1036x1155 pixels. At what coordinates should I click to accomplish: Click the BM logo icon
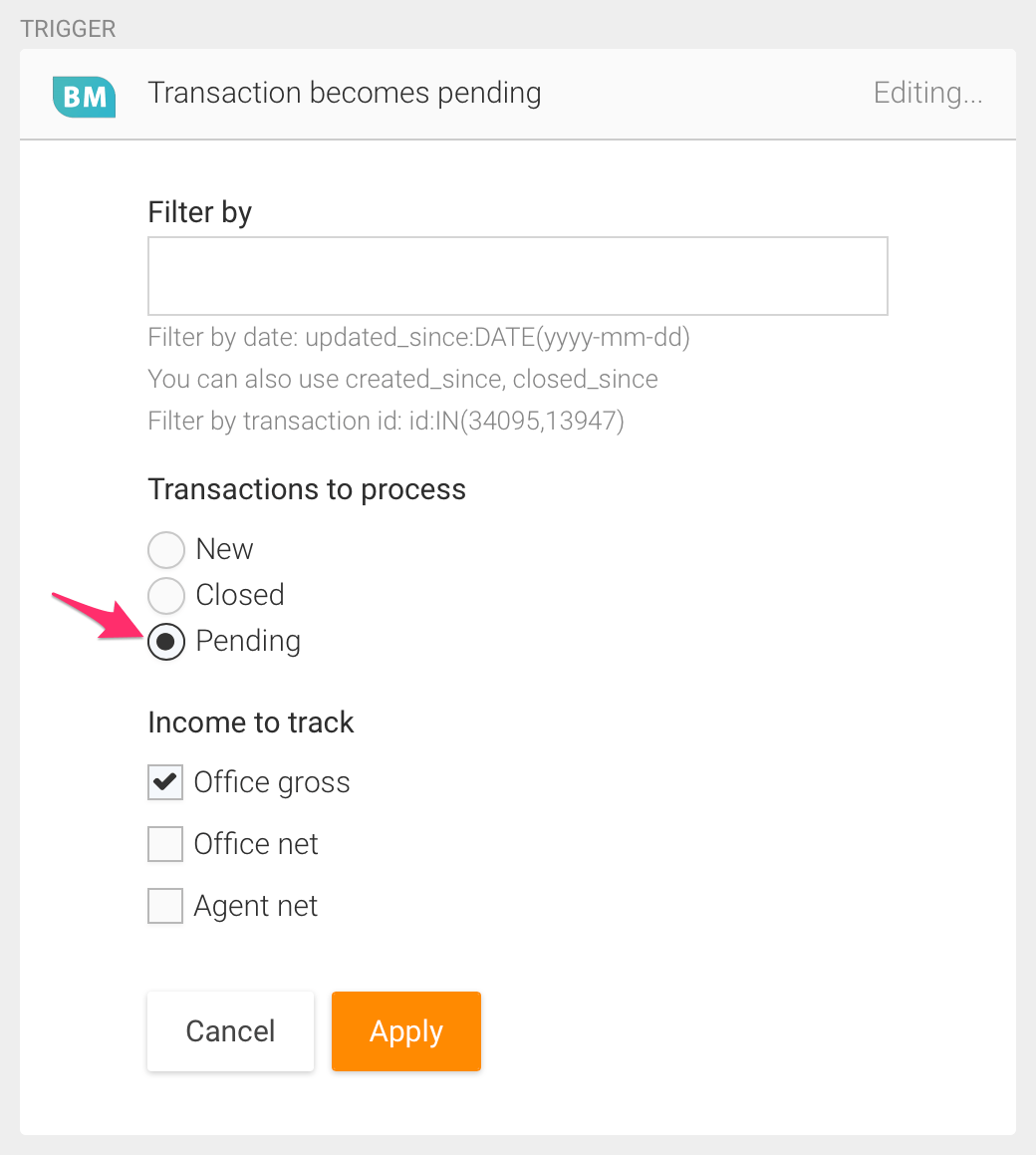[84, 97]
